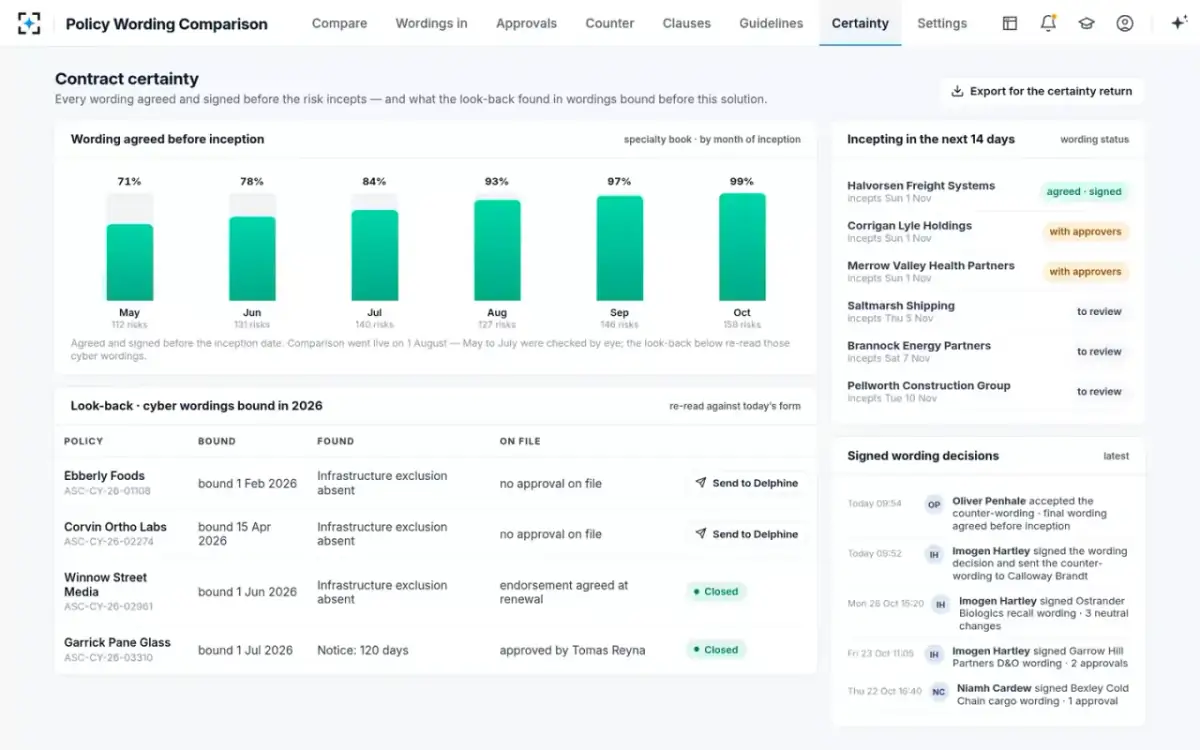Click the Closed badge for Winnow Street Media
The width and height of the screenshot is (1200, 750).
[x=716, y=592]
